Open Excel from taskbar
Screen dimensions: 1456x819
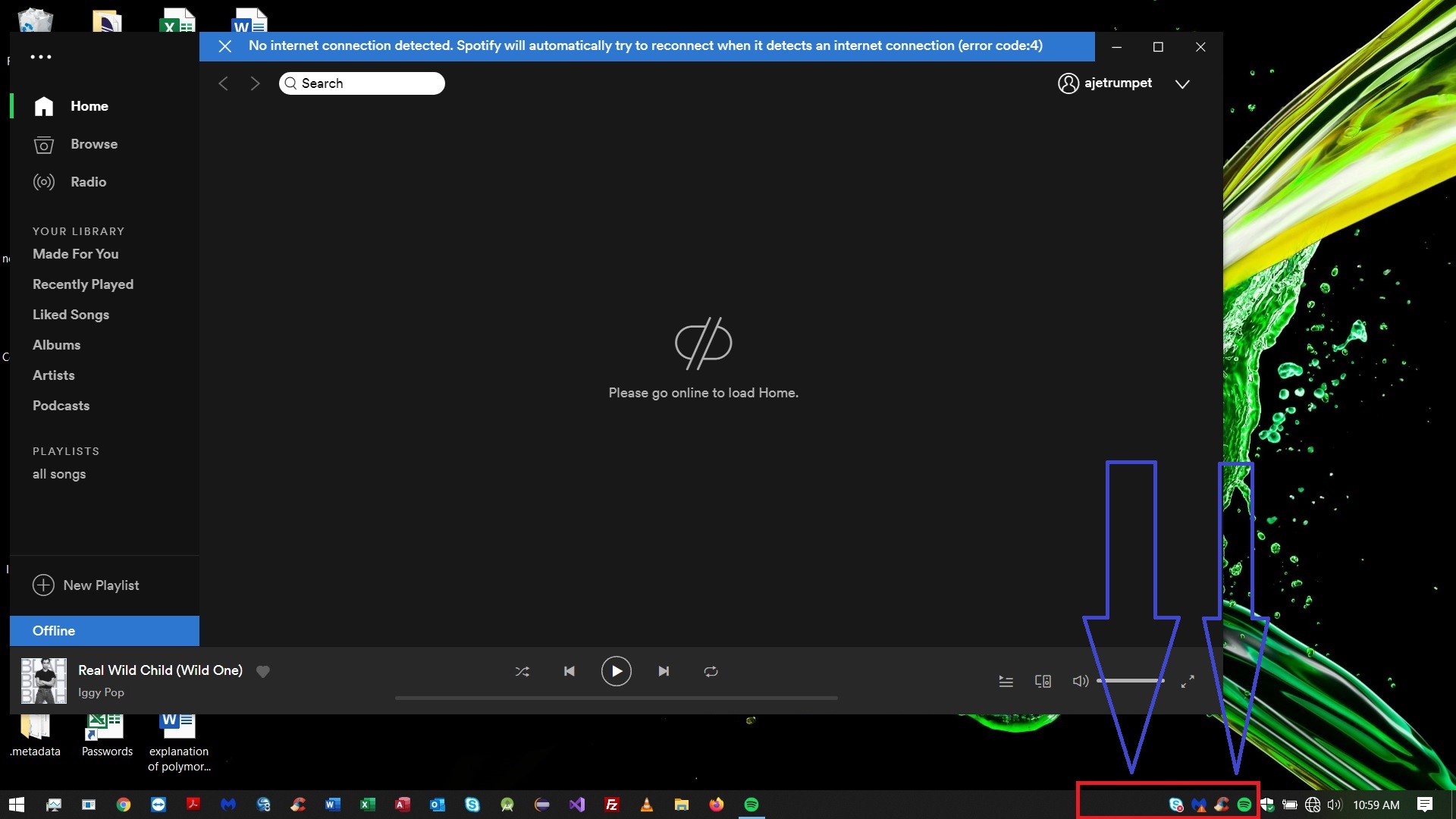(x=368, y=805)
